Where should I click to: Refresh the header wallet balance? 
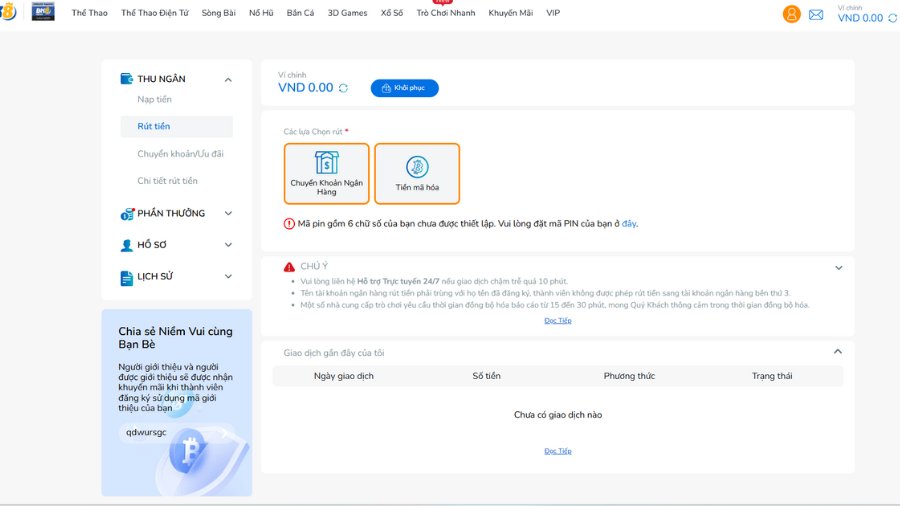pyautogui.click(x=893, y=18)
